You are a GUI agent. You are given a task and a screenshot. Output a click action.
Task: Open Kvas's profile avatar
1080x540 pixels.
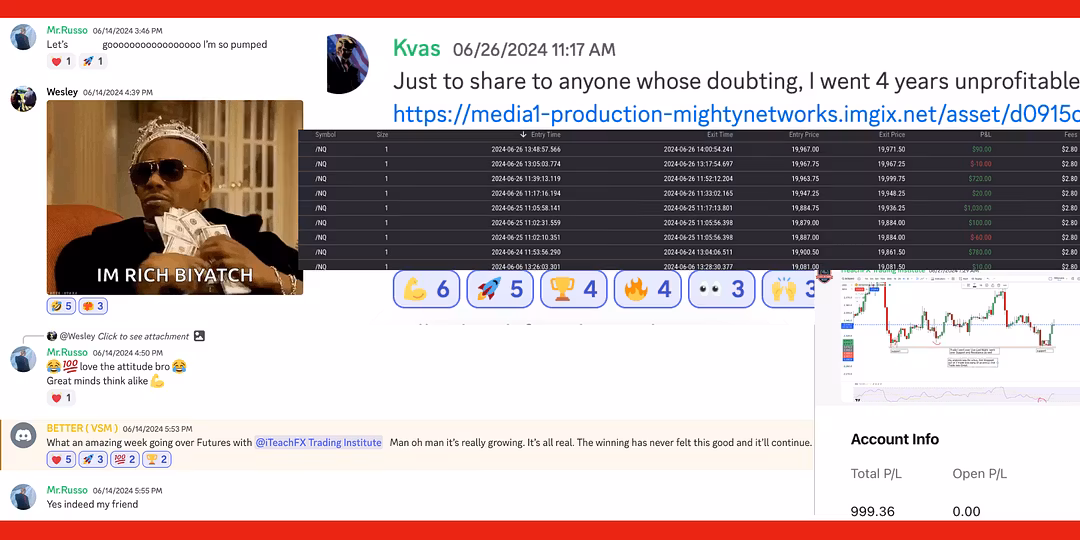(348, 63)
